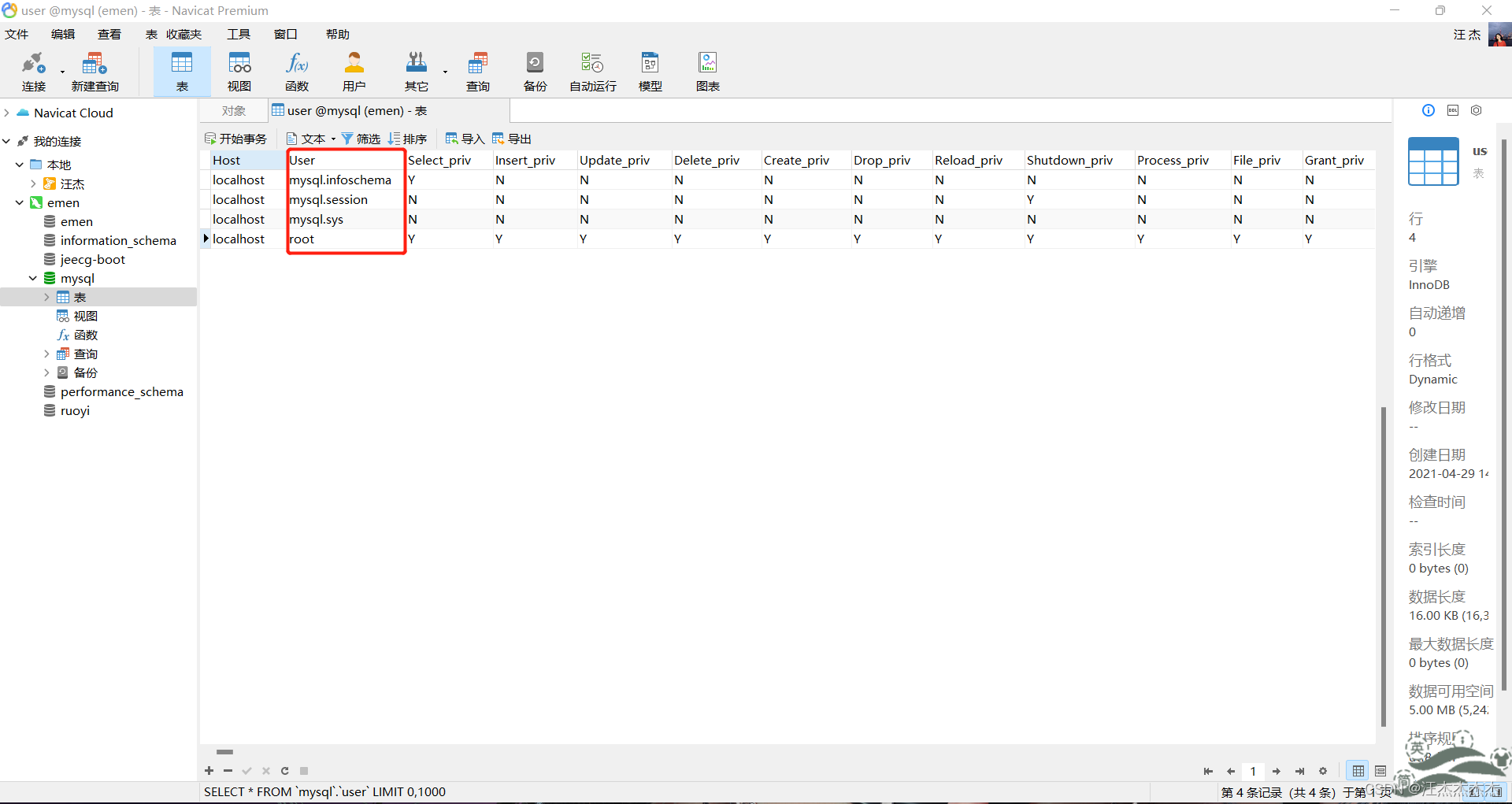Viewport: 1512px width, 804px height.
Task: Collapse the 本地 folder node
Action: [x=20, y=165]
